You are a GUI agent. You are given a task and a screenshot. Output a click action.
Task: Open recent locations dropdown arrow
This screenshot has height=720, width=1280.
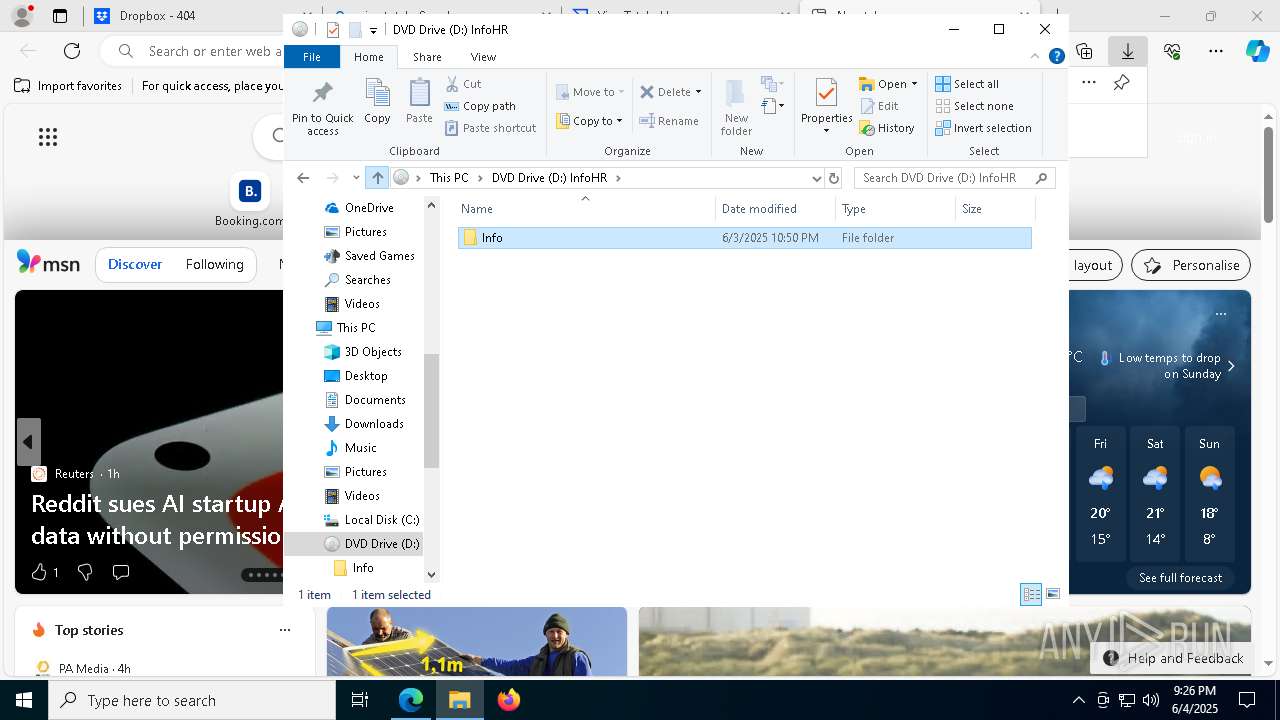(x=356, y=178)
